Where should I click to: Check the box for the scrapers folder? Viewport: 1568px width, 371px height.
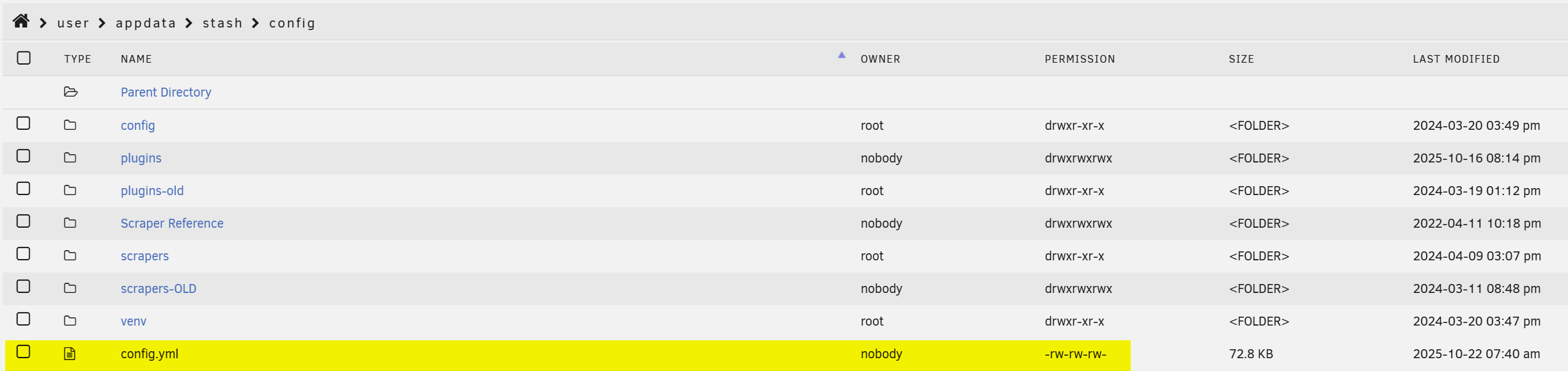click(24, 254)
